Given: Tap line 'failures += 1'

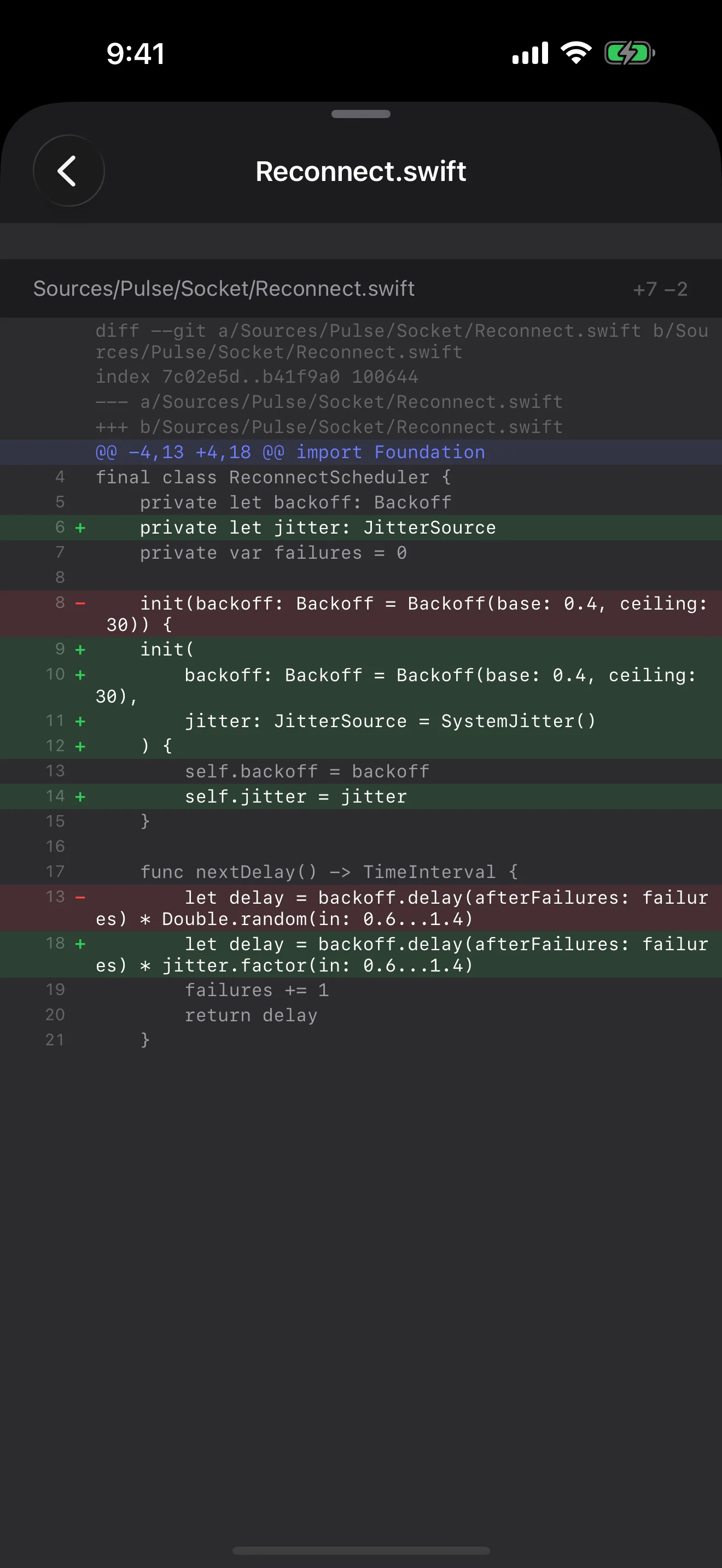Looking at the screenshot, I should click(361, 990).
